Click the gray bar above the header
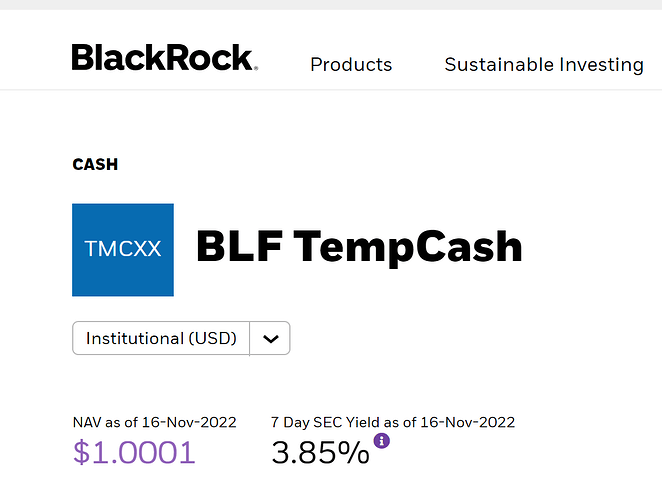 click(331, 5)
